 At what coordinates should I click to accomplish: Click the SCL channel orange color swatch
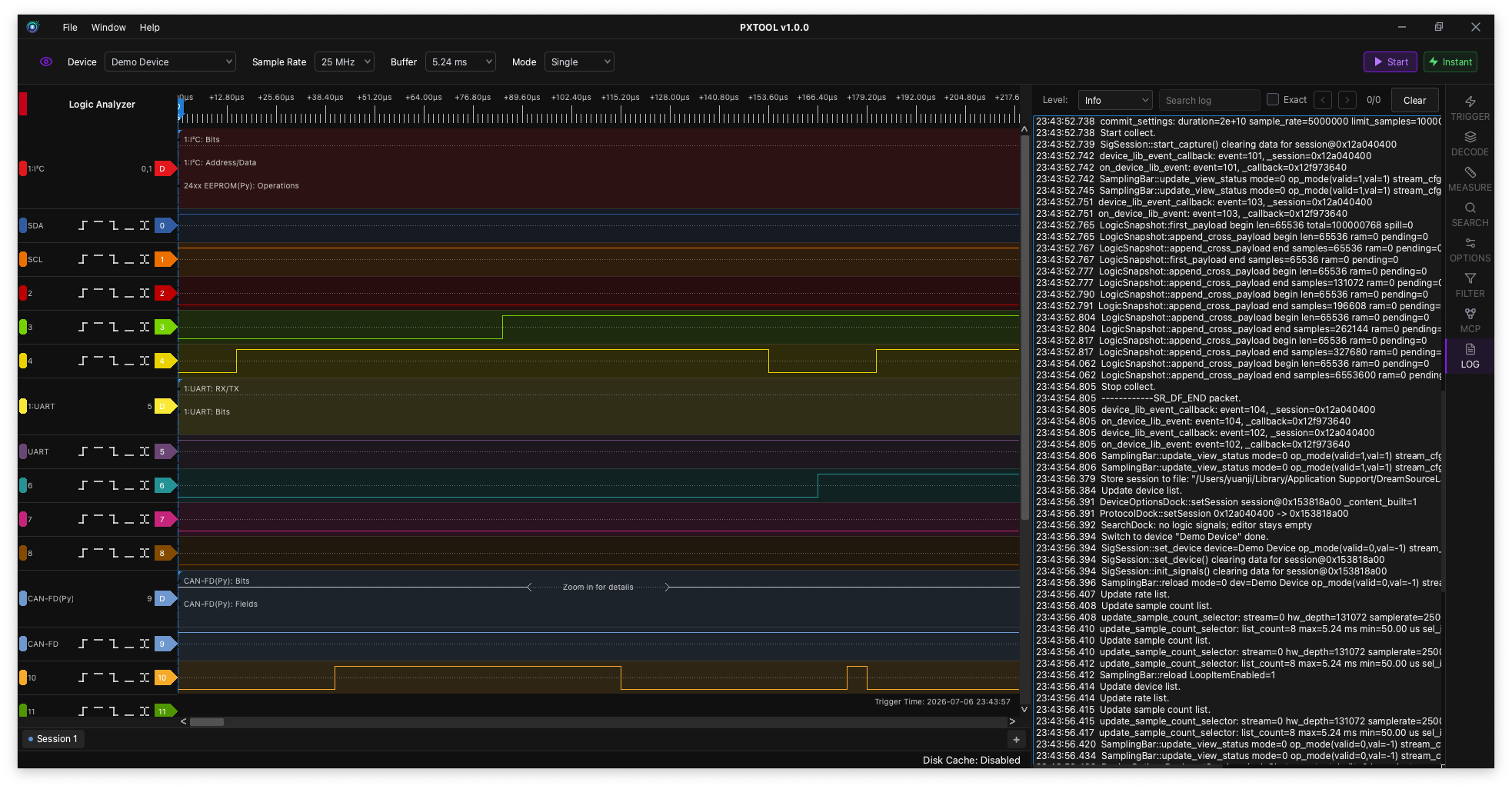[23, 259]
